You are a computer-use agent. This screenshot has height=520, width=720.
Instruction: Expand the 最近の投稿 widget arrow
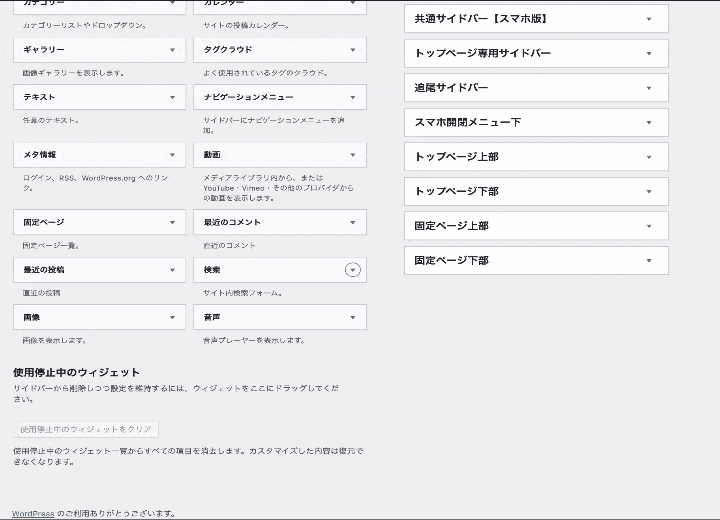173,270
